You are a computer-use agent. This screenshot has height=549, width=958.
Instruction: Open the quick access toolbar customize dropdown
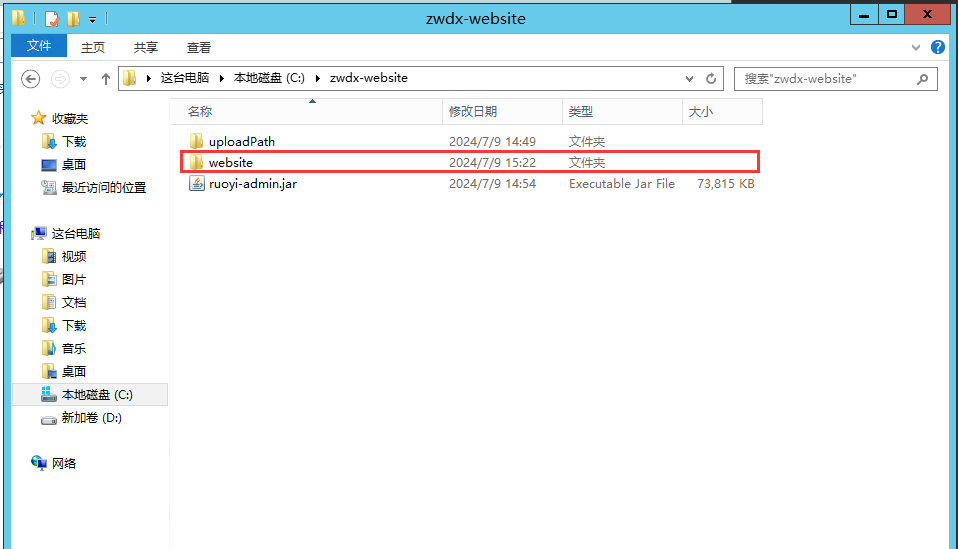pos(92,20)
